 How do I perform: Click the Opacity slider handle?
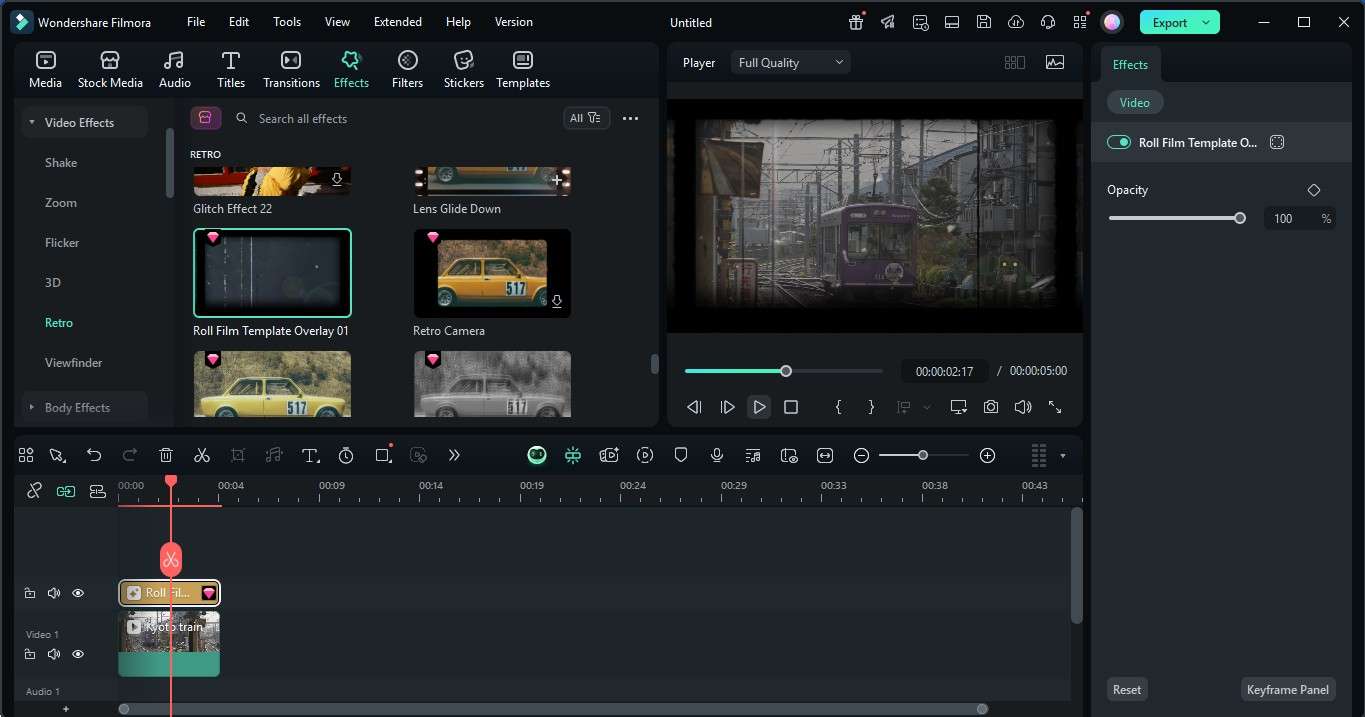pyautogui.click(x=1240, y=218)
